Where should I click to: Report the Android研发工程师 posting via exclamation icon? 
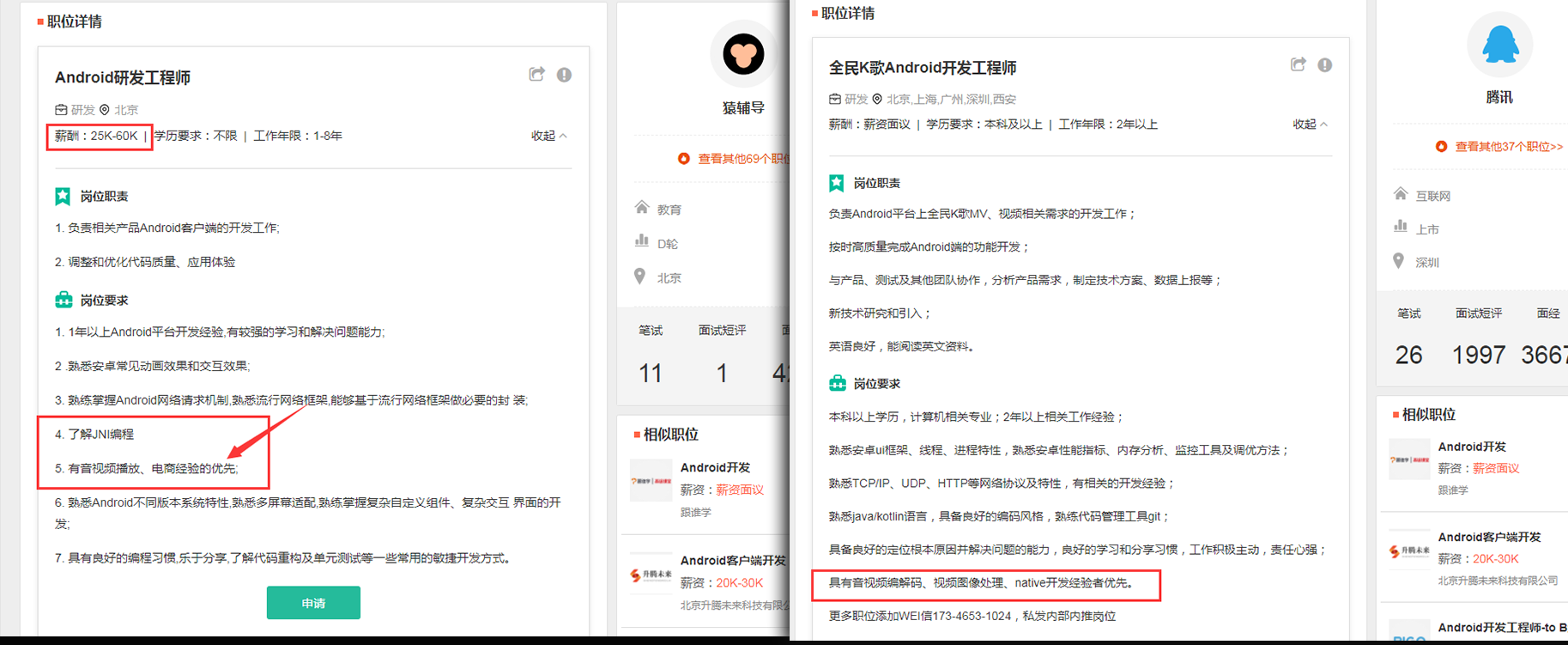(x=564, y=75)
